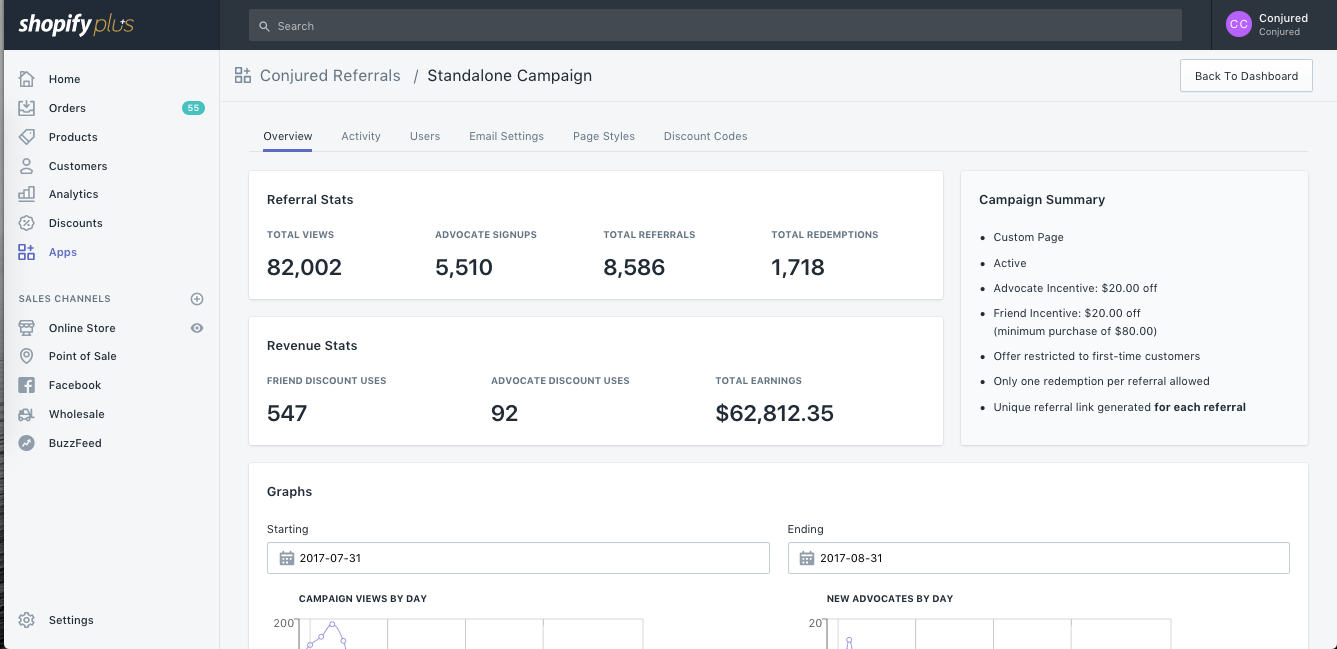Click the calendar icon in the Starting date field
The image size is (1337, 649).
pos(287,558)
